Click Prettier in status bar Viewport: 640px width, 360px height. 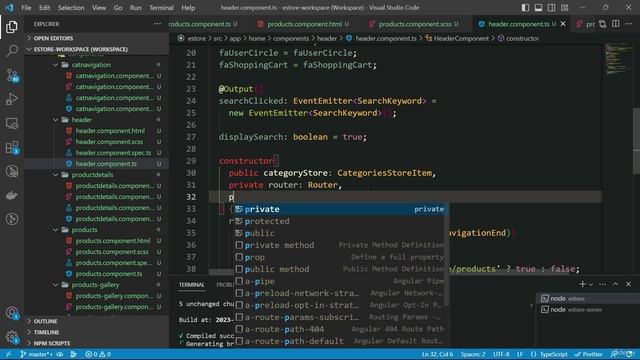pos(588,354)
